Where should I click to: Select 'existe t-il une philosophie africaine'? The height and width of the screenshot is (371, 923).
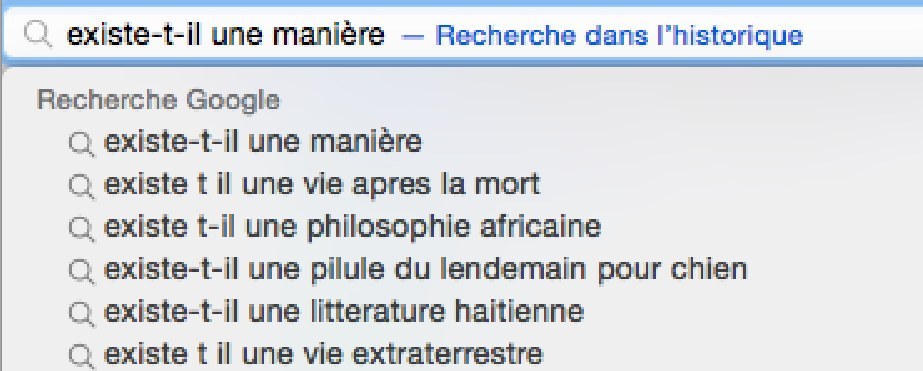352,227
